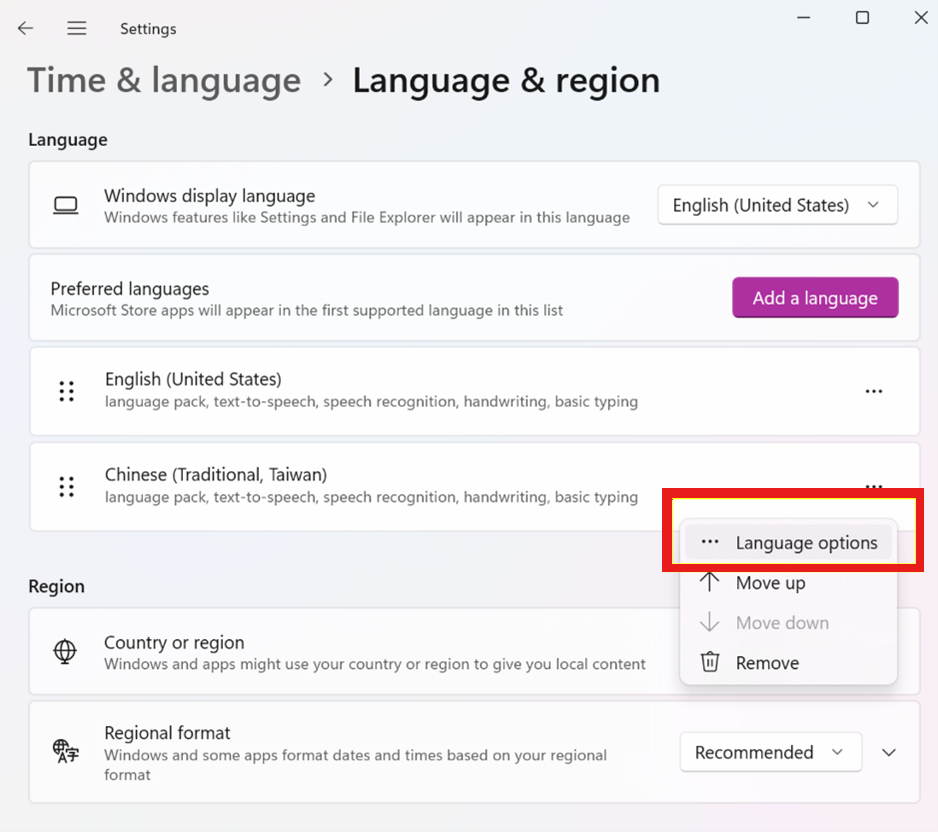Screen dimensions: 938x832
Task: Minimize the Settings window
Action: (803, 18)
